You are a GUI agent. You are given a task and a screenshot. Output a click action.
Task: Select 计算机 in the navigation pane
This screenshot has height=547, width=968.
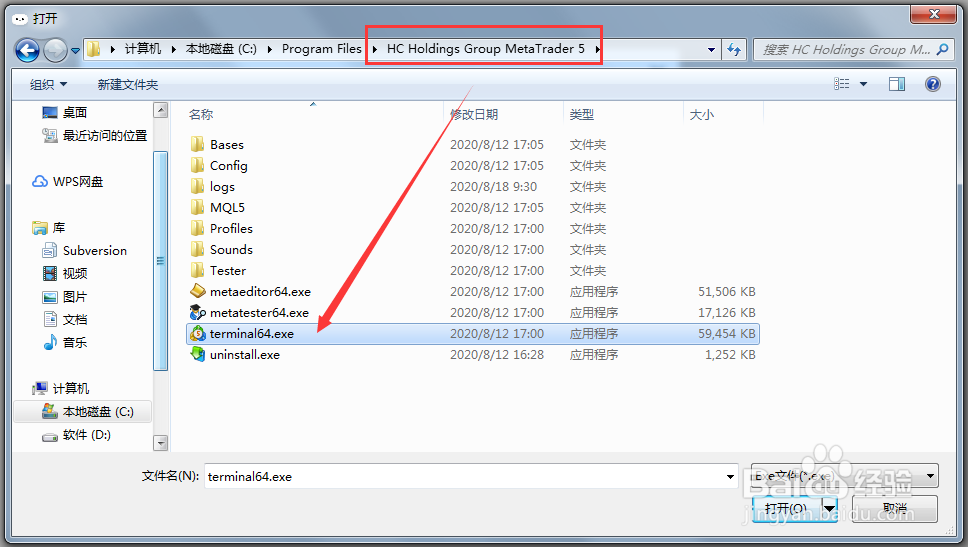[x=60, y=388]
